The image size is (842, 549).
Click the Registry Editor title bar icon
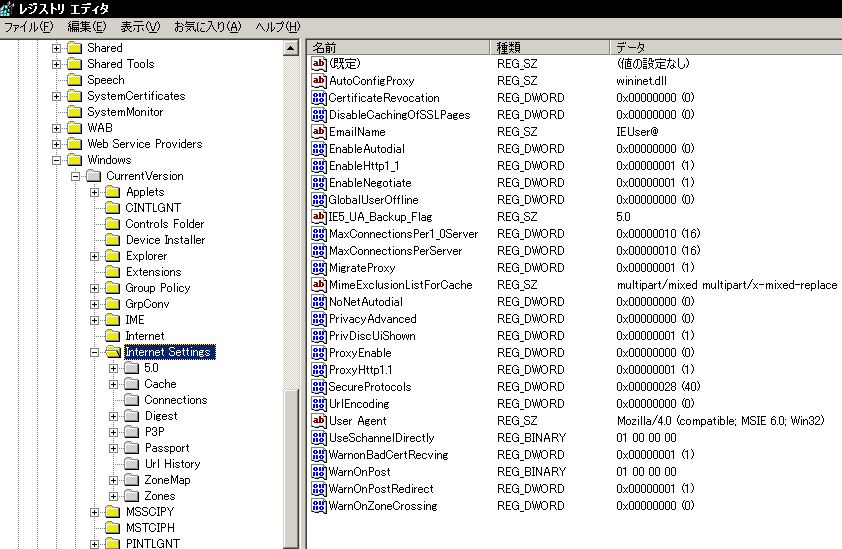[x=9, y=9]
